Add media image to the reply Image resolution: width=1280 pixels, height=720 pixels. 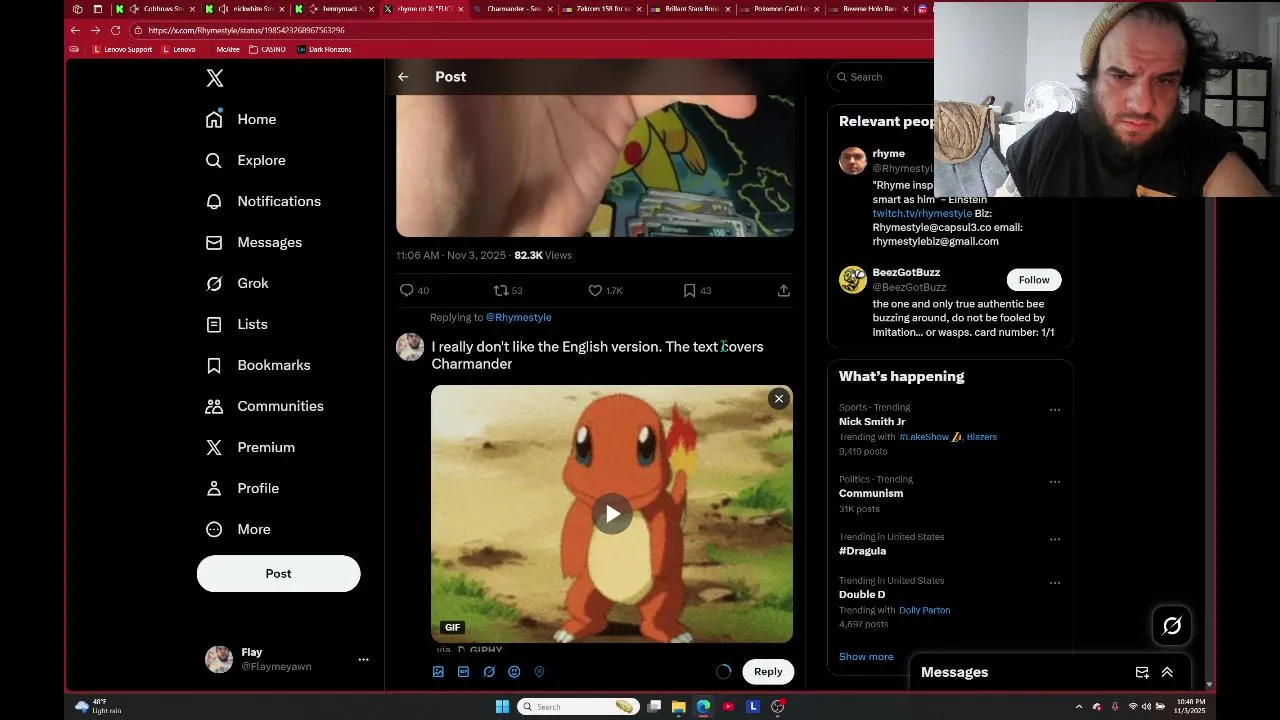(x=438, y=672)
